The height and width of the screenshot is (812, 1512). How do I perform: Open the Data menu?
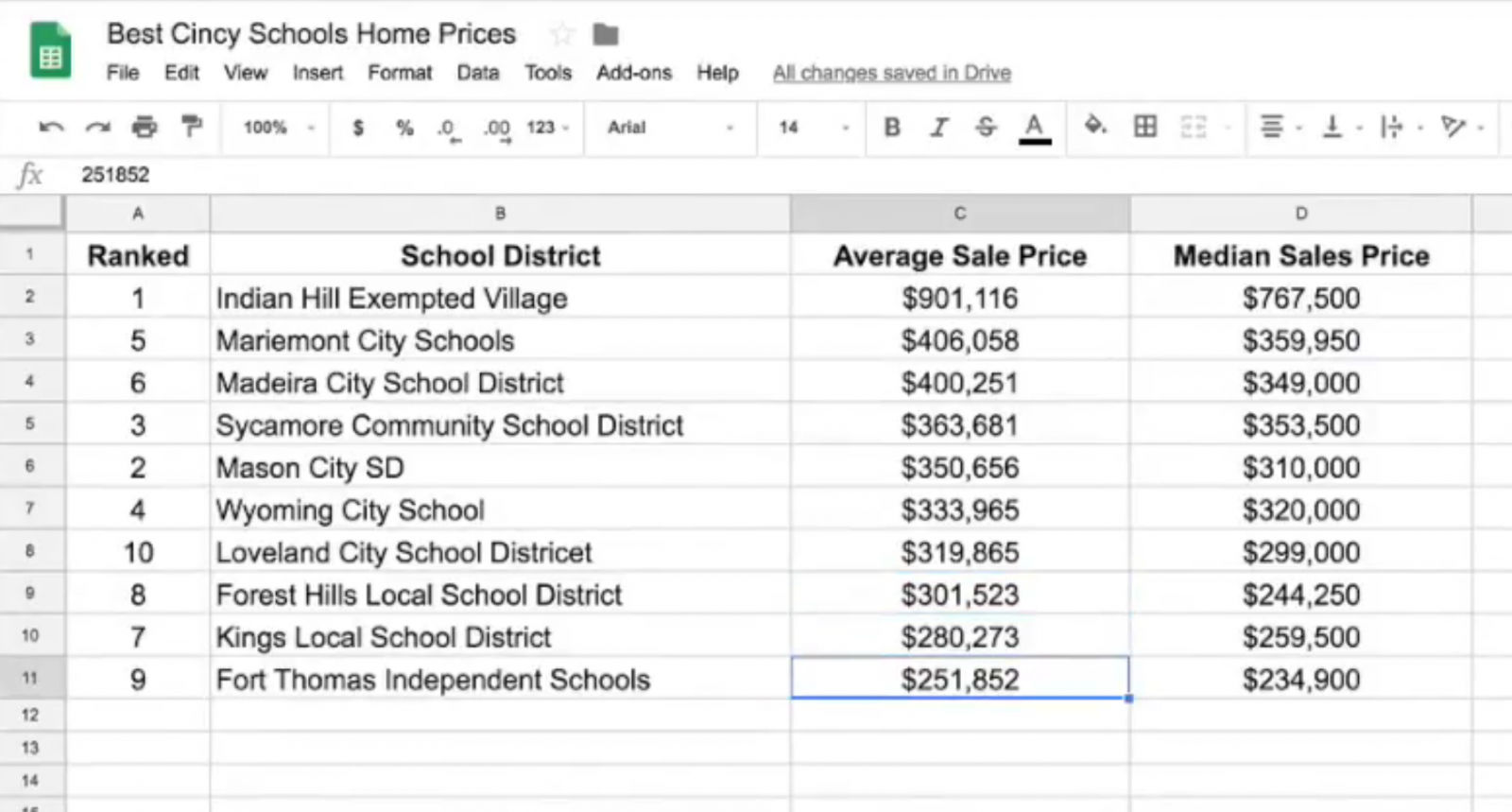(478, 73)
